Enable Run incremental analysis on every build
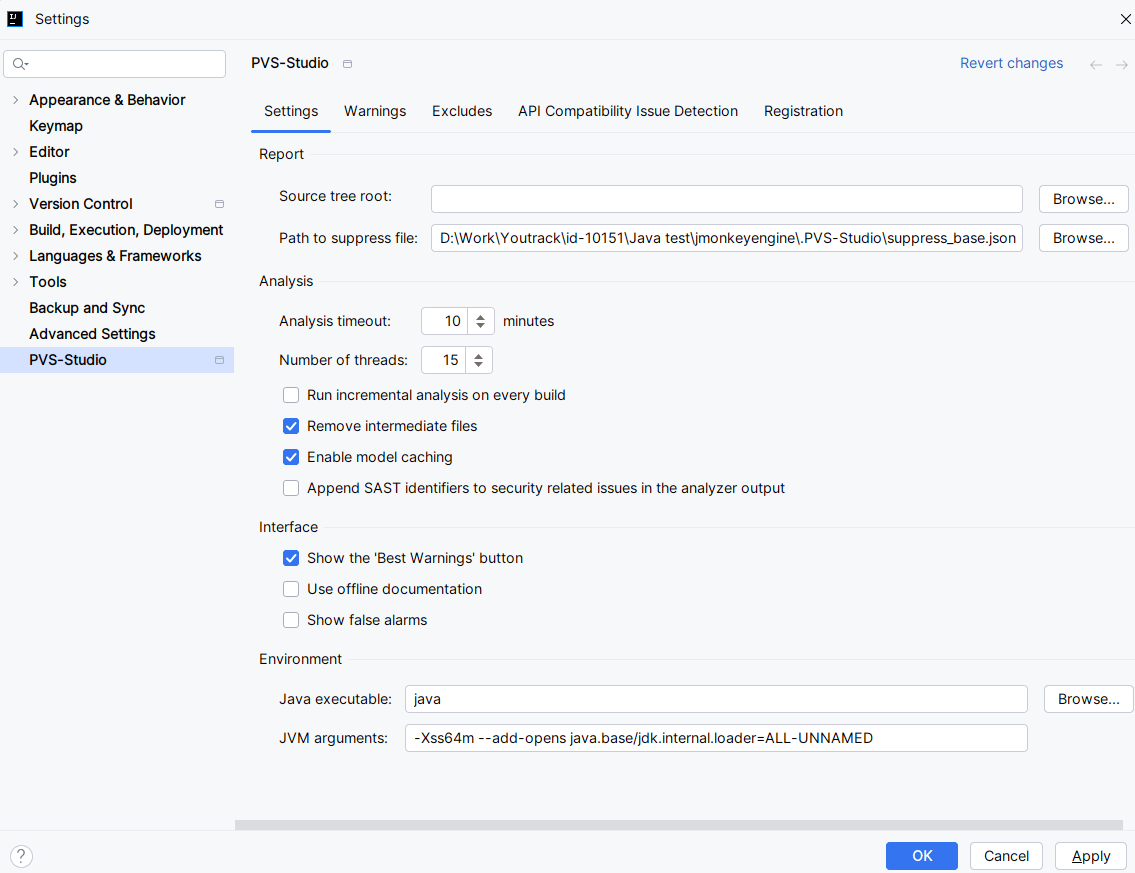The image size is (1135, 873). coord(291,395)
